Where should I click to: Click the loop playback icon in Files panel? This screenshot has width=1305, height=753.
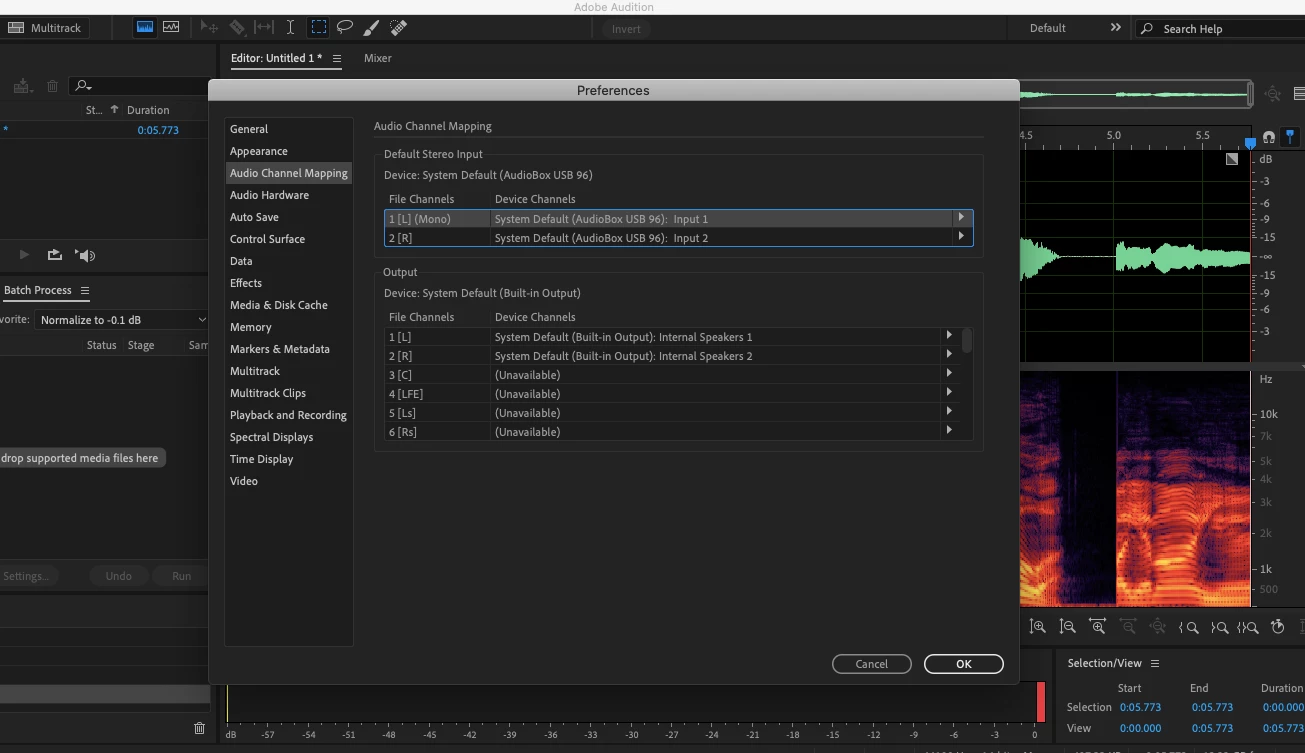[55, 255]
